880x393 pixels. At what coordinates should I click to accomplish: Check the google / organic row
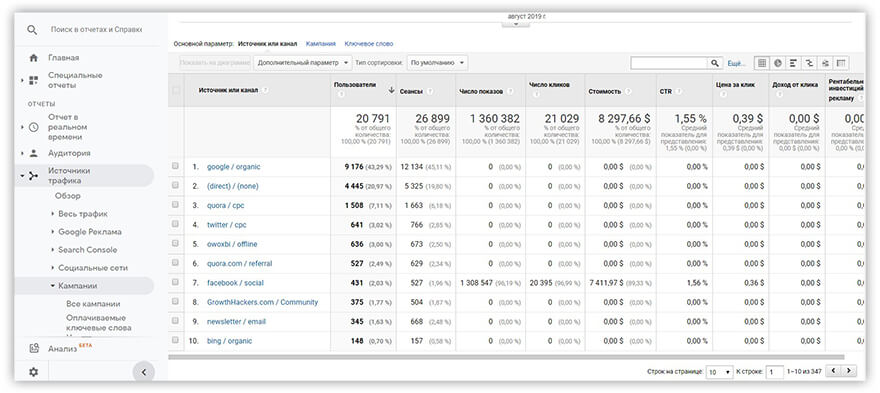click(175, 166)
